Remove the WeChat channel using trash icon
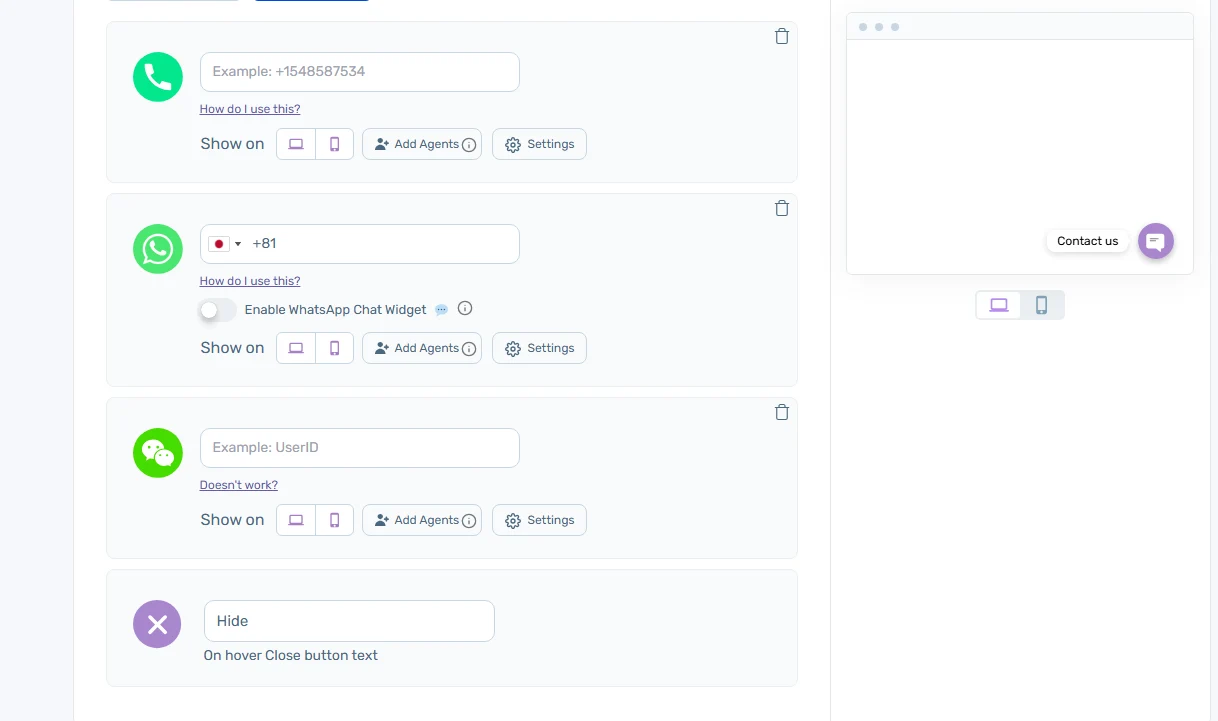Viewport: 1218px width, 721px height. [x=782, y=412]
